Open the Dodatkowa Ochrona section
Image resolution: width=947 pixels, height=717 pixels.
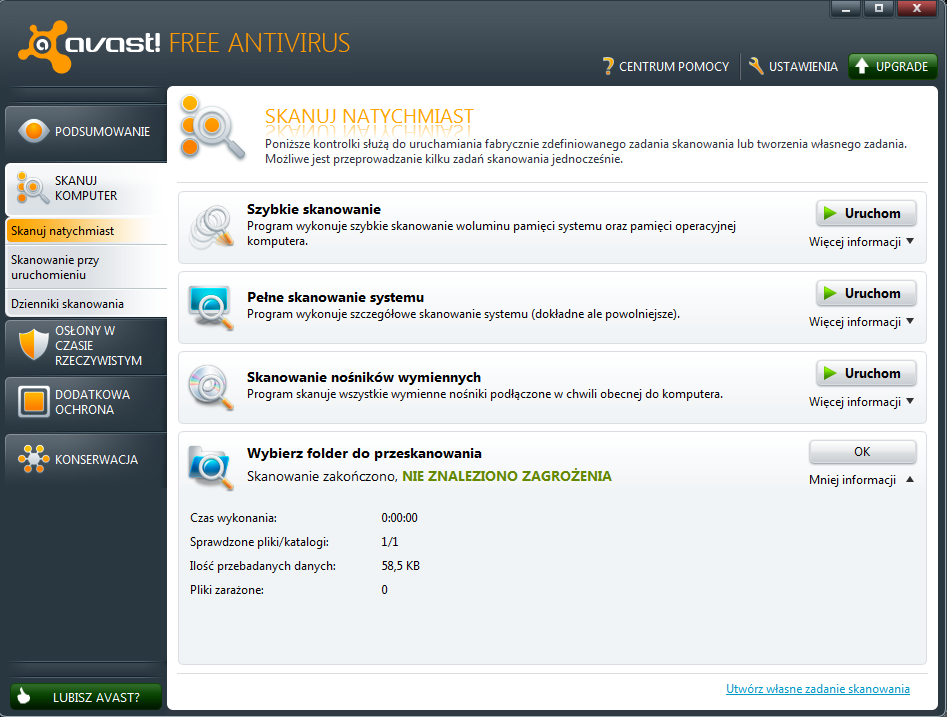tap(86, 402)
